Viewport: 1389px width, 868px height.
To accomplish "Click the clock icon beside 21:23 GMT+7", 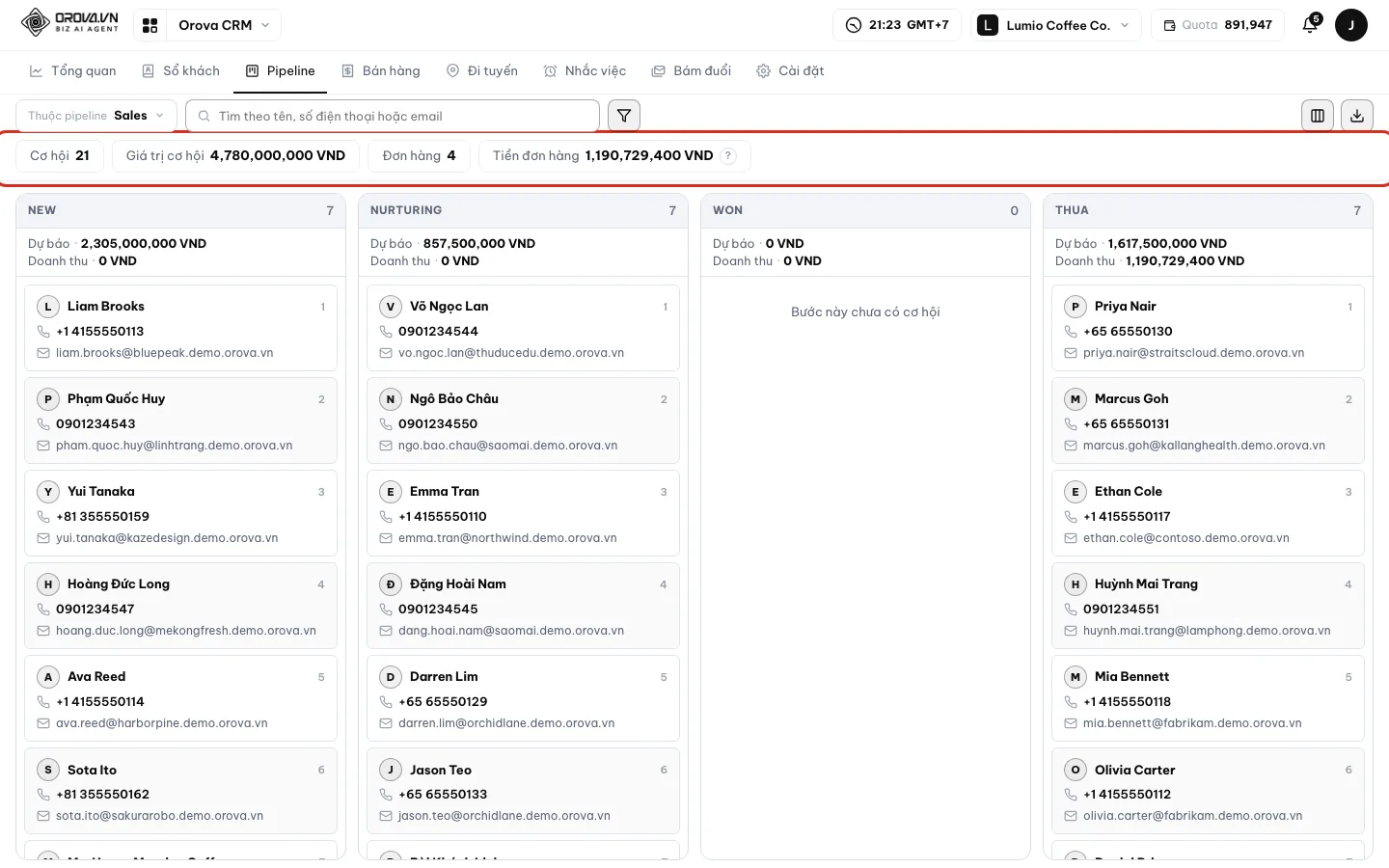I will [x=854, y=25].
